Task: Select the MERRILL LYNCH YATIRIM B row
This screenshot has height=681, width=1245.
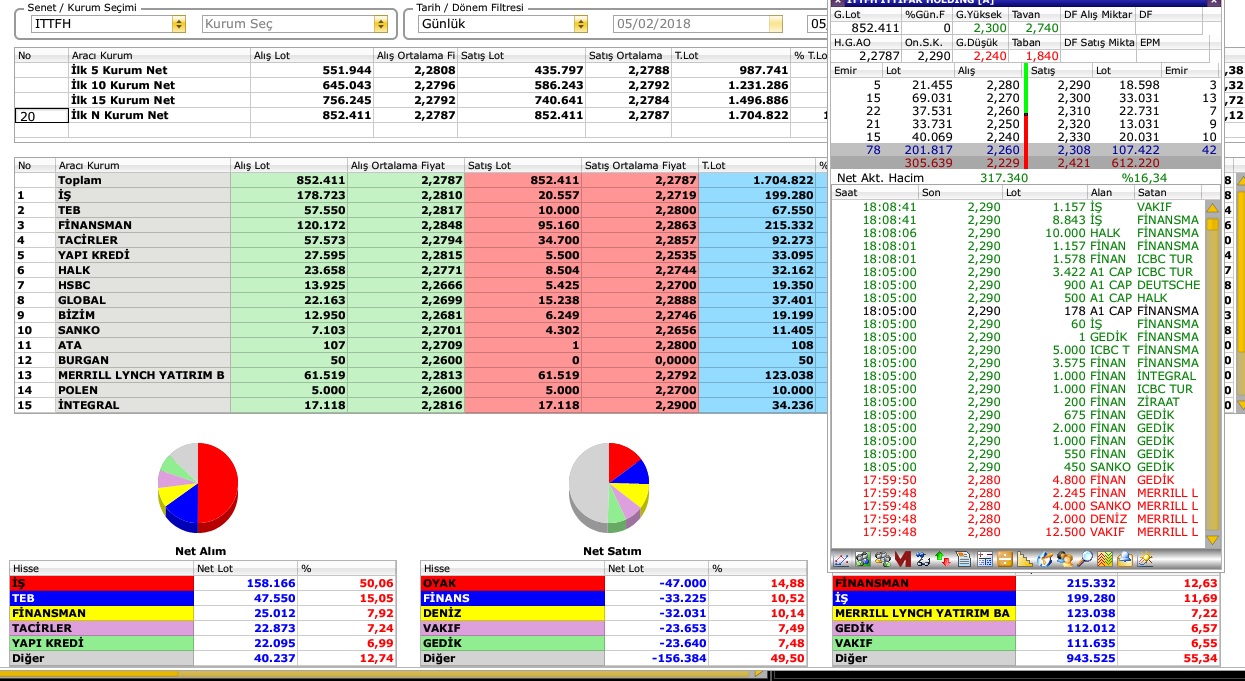Action: click(421, 376)
